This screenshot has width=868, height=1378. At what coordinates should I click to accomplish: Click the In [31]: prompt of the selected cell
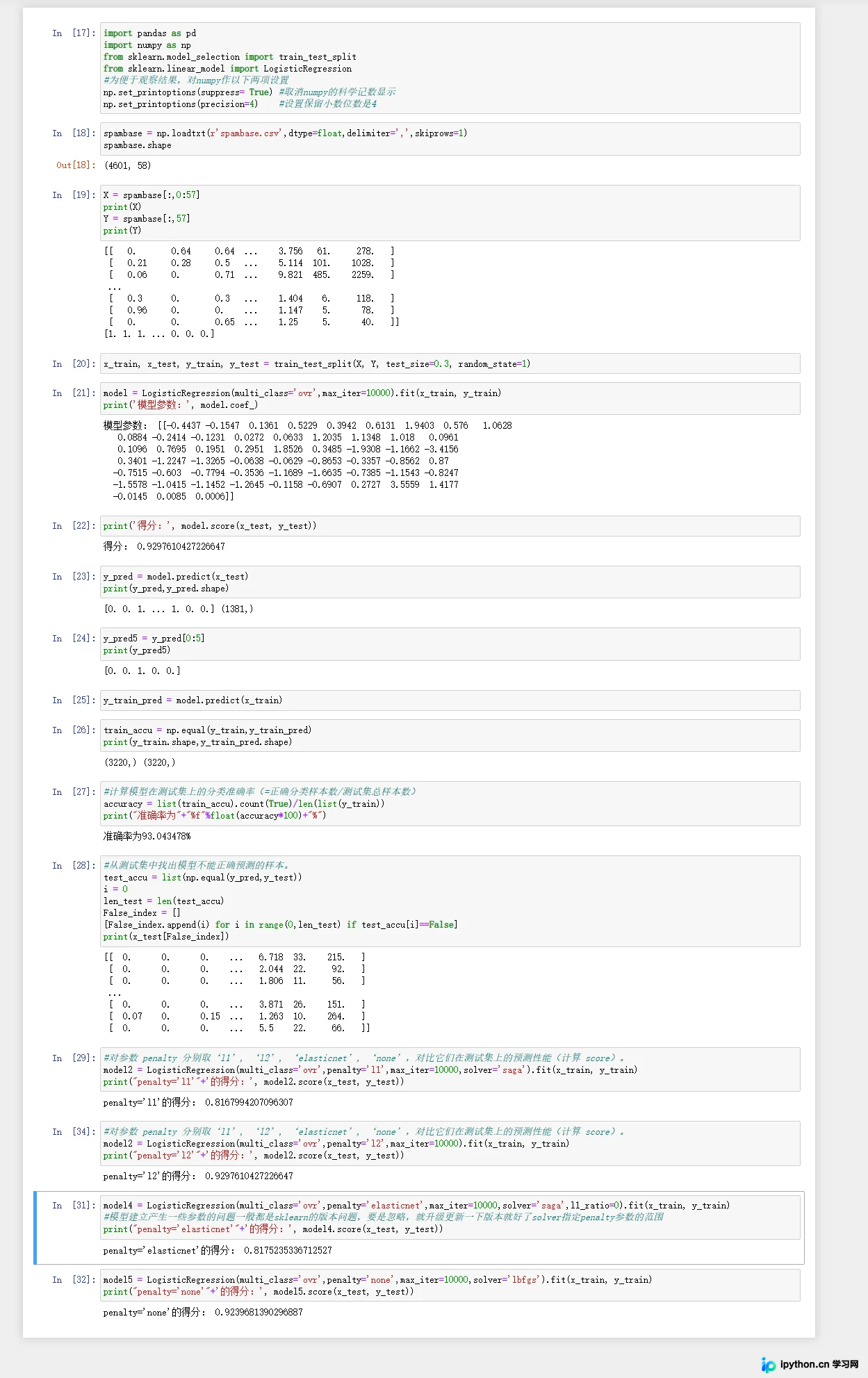tap(74, 1205)
